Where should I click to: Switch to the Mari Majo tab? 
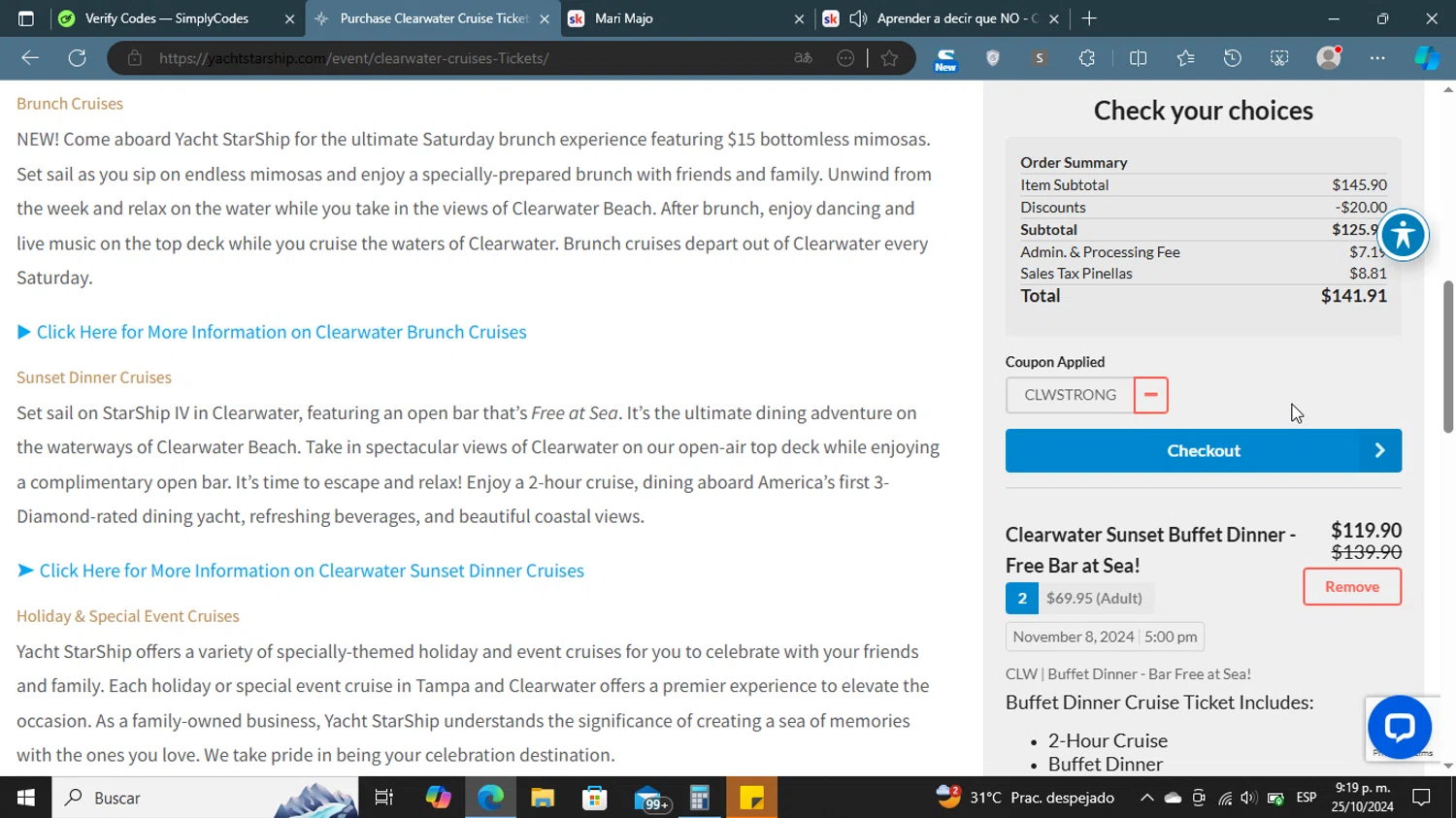(x=686, y=18)
